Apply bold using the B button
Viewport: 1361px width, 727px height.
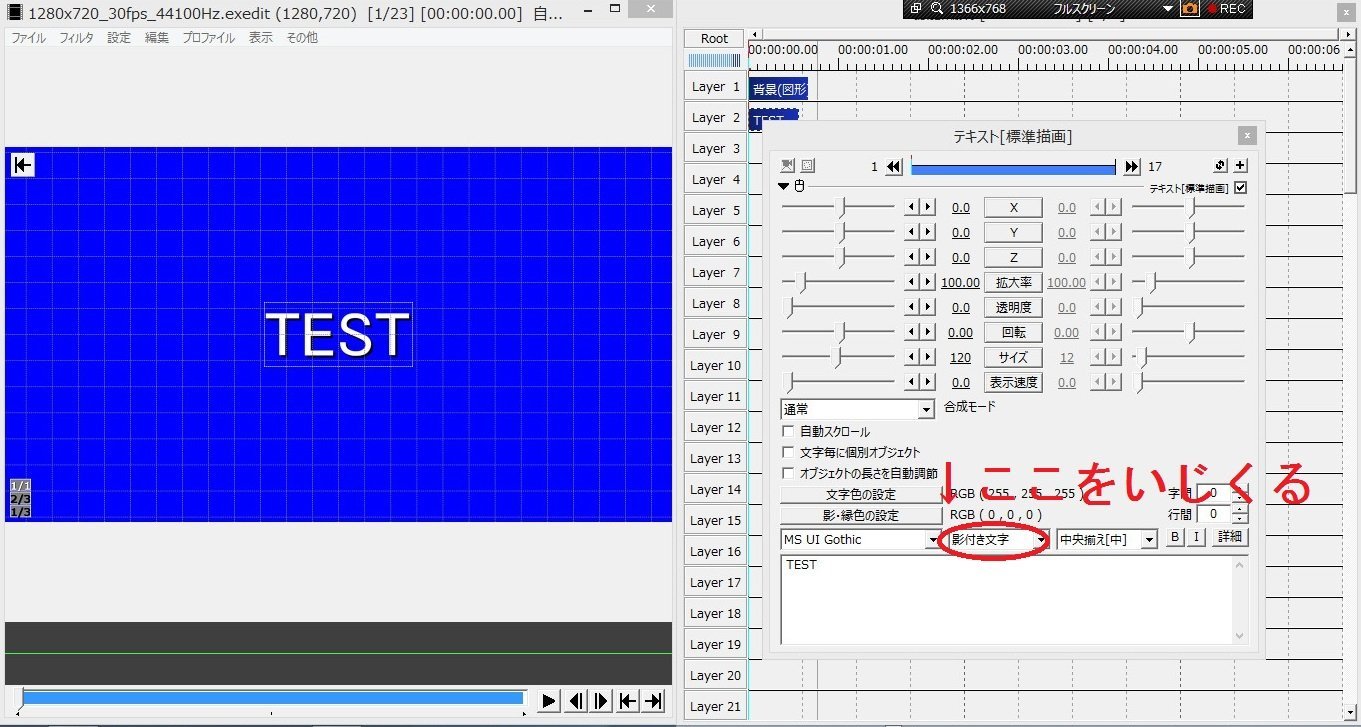(x=1175, y=538)
